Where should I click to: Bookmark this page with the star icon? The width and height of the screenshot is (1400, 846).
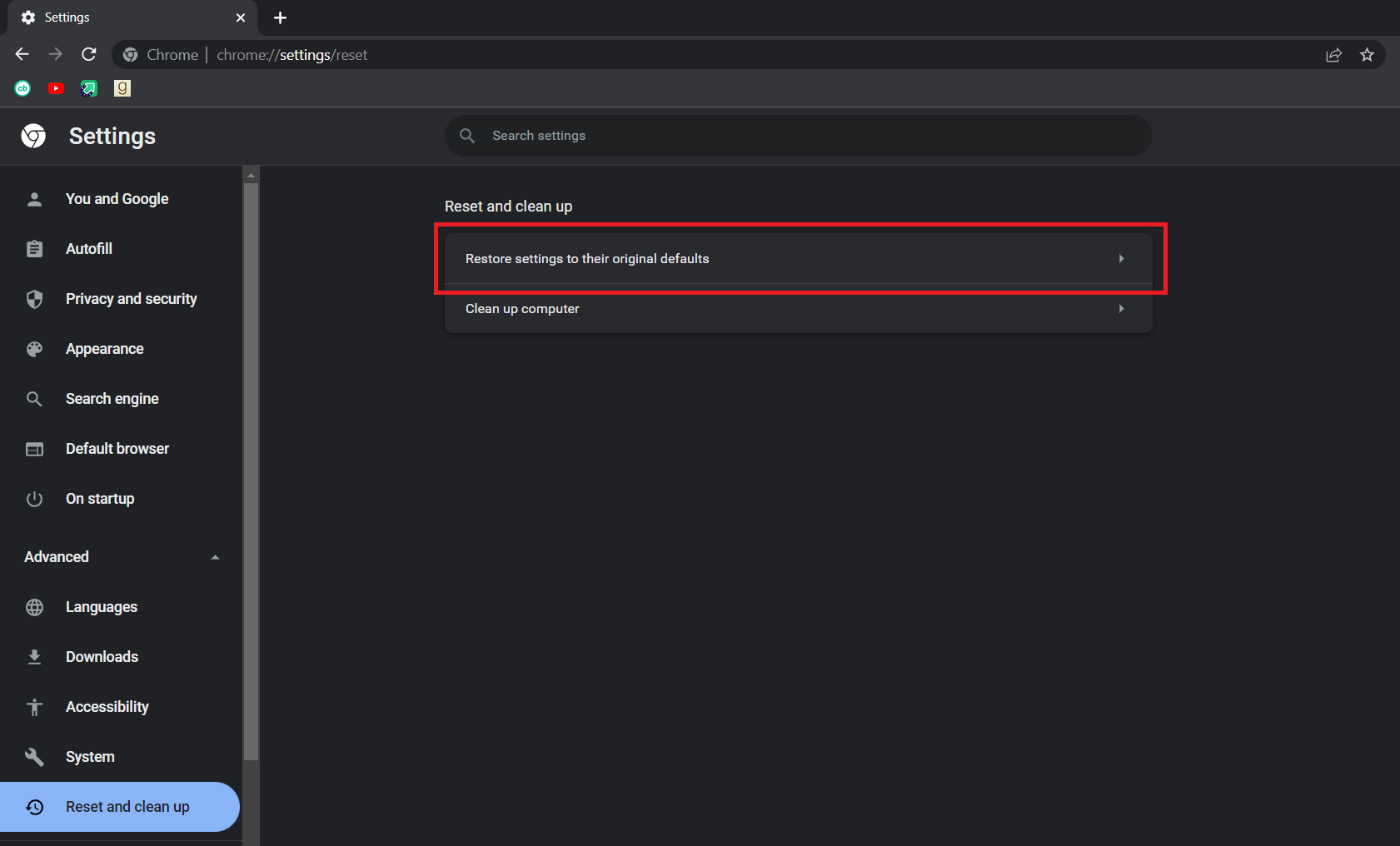pos(1367,55)
